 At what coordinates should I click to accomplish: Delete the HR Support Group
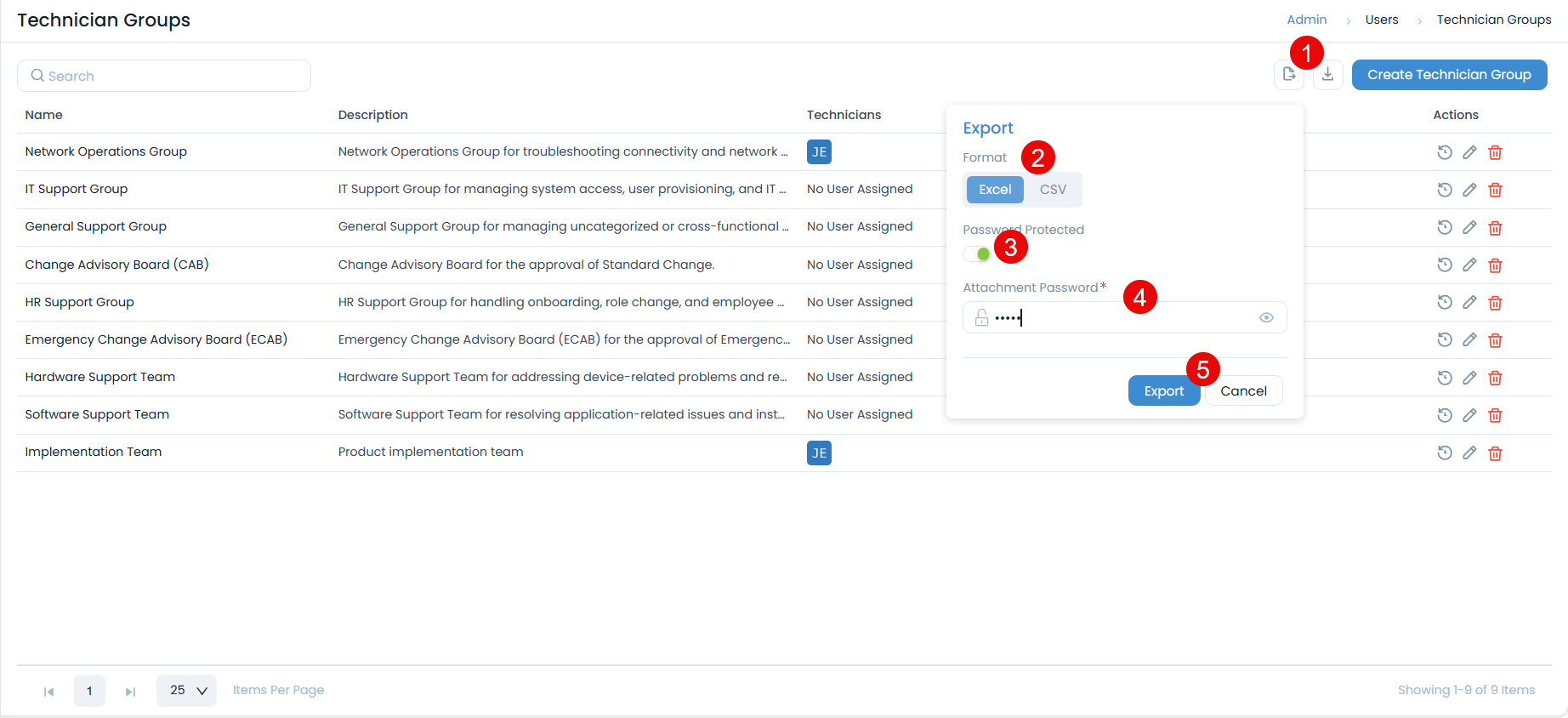[x=1495, y=303]
